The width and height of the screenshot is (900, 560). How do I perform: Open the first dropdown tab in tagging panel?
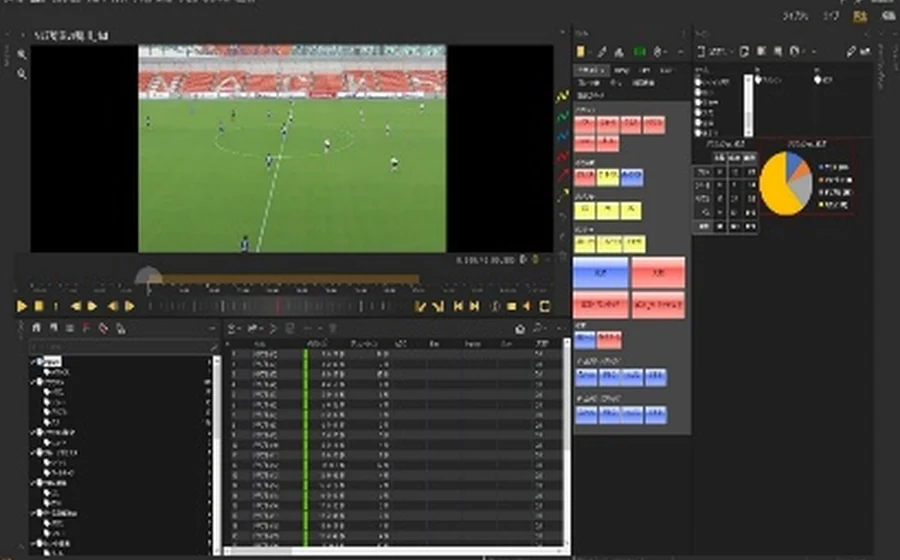[x=591, y=70]
